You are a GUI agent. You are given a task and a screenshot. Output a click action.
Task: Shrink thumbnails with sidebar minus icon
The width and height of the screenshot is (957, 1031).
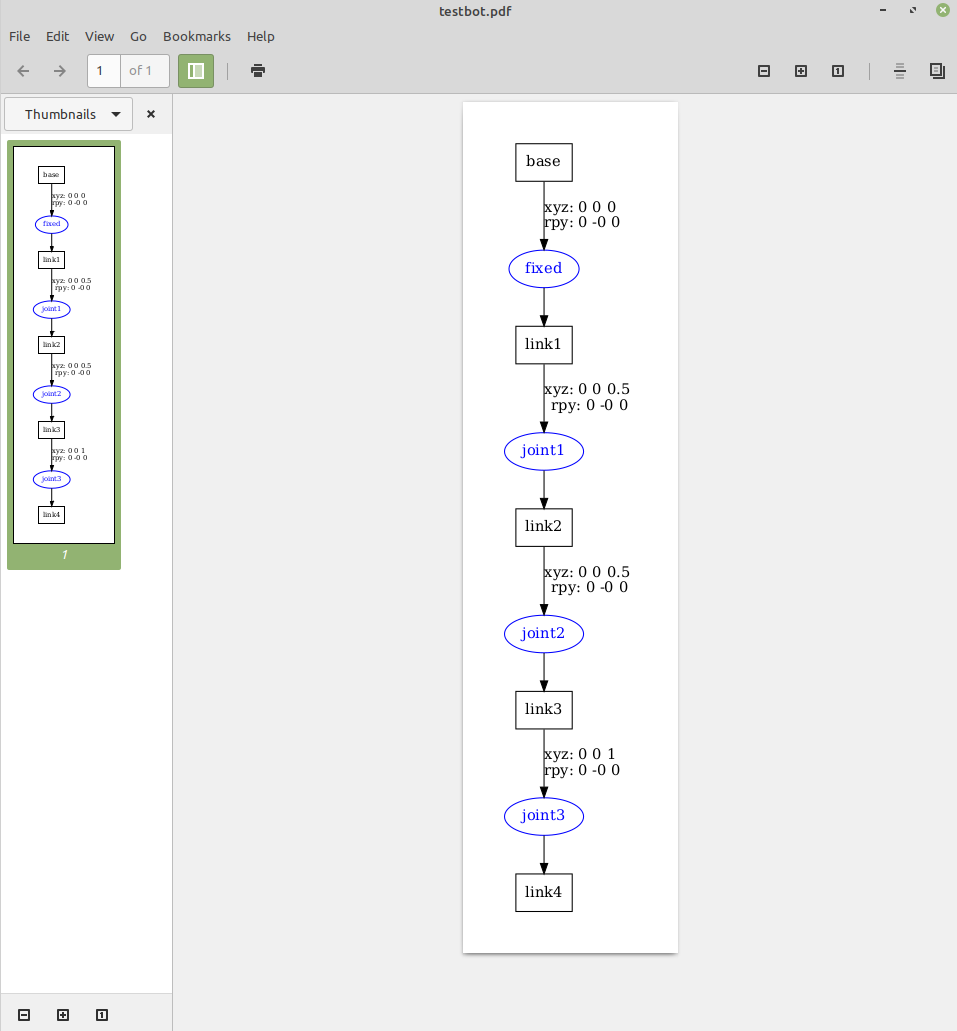click(24, 1015)
